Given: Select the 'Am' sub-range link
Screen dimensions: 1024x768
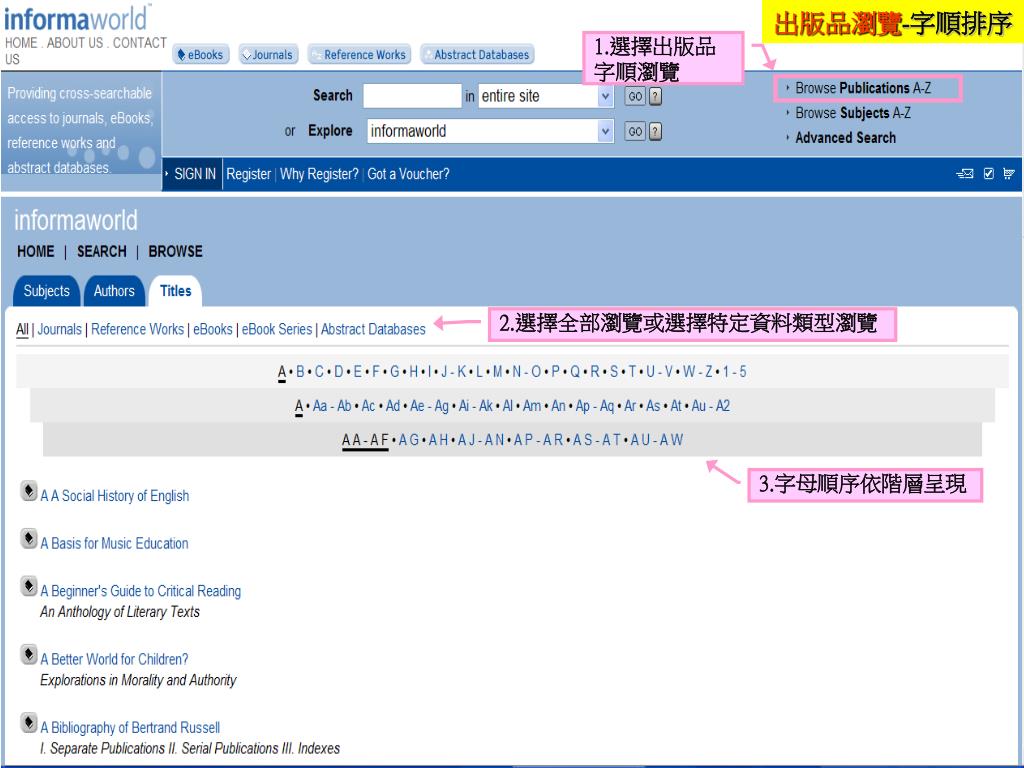Looking at the screenshot, I should point(532,406).
